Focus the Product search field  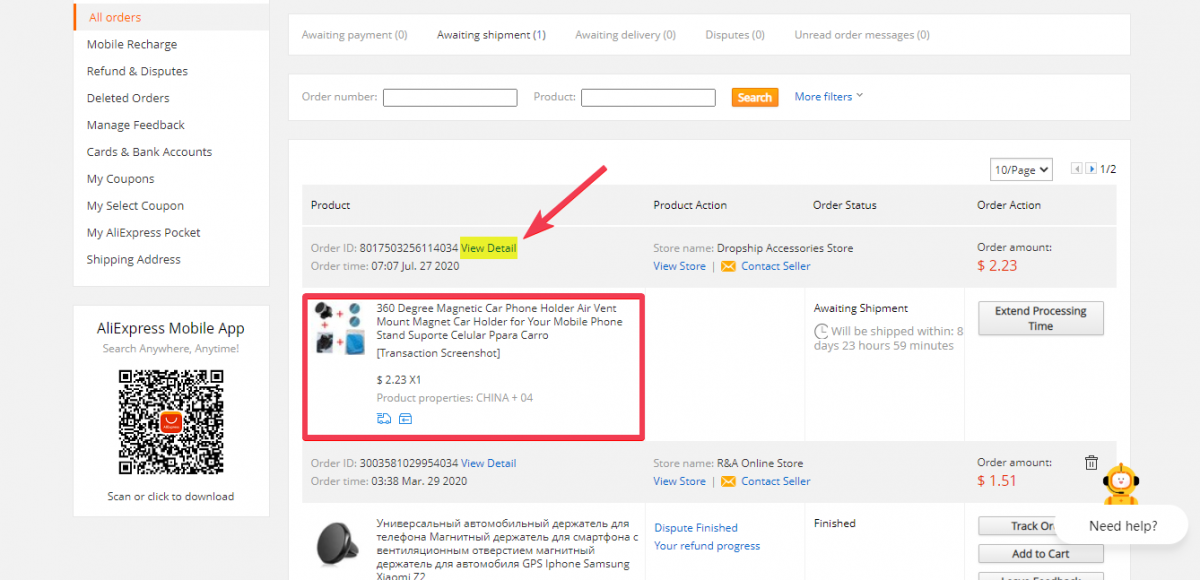pos(648,97)
